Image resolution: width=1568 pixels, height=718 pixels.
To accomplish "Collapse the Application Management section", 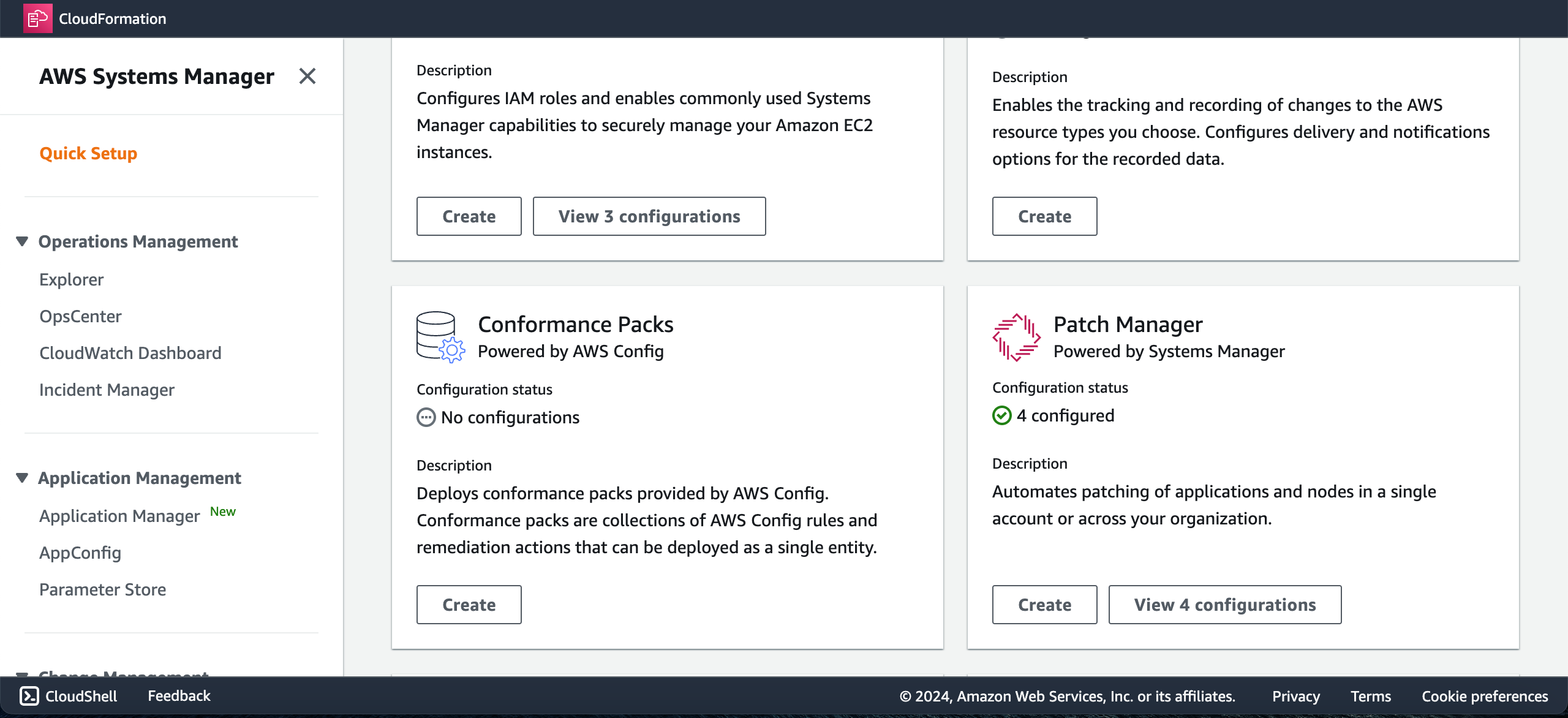I will coord(22,478).
